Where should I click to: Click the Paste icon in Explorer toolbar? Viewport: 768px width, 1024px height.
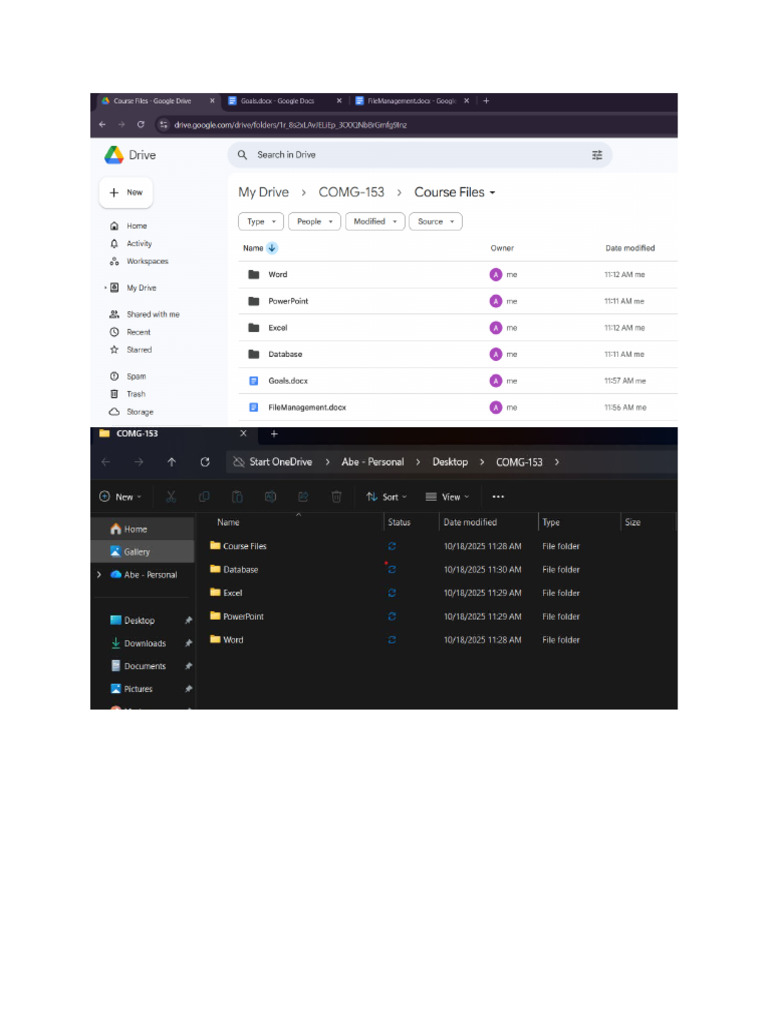(x=237, y=497)
